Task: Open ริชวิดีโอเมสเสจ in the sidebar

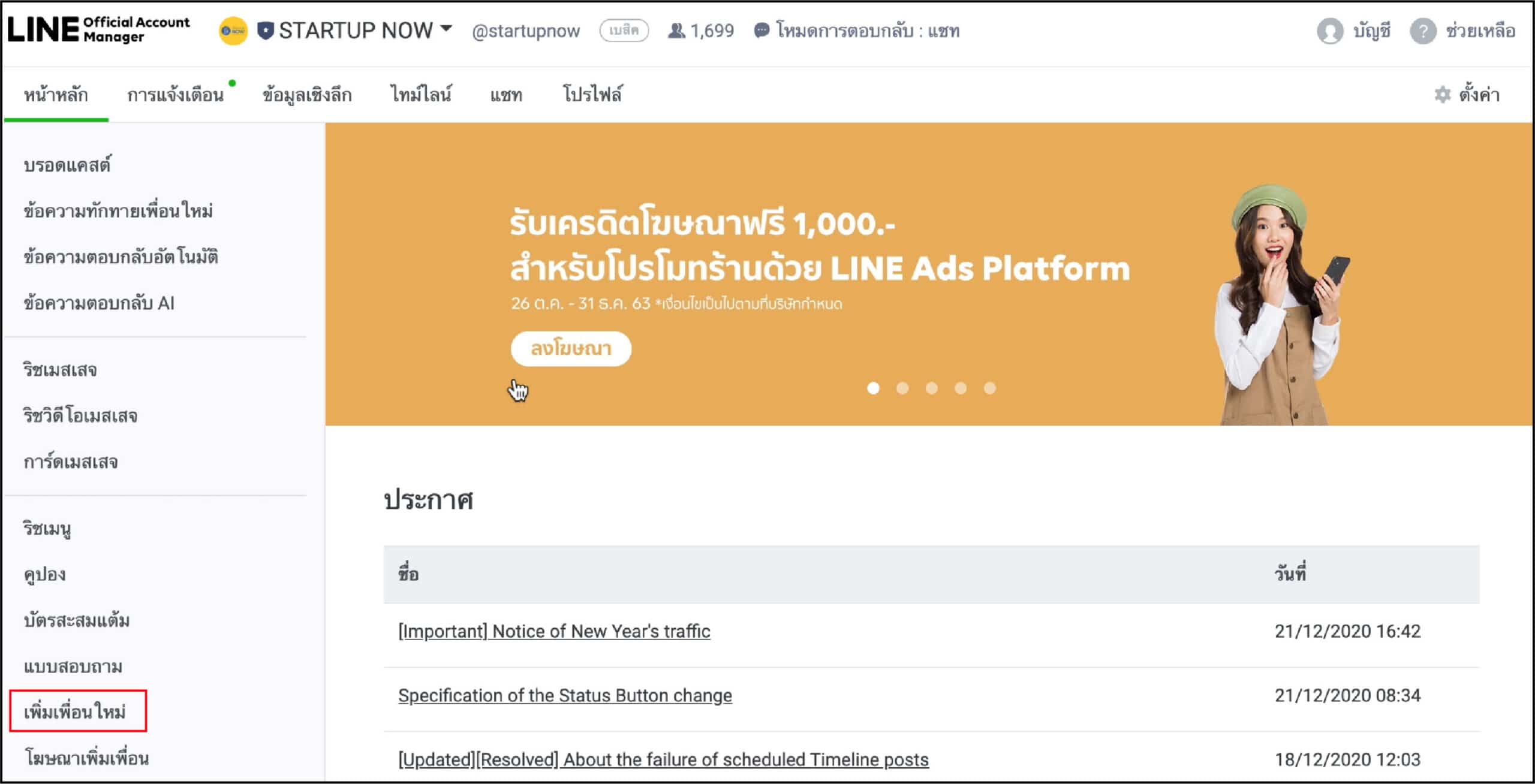Action: (80, 415)
